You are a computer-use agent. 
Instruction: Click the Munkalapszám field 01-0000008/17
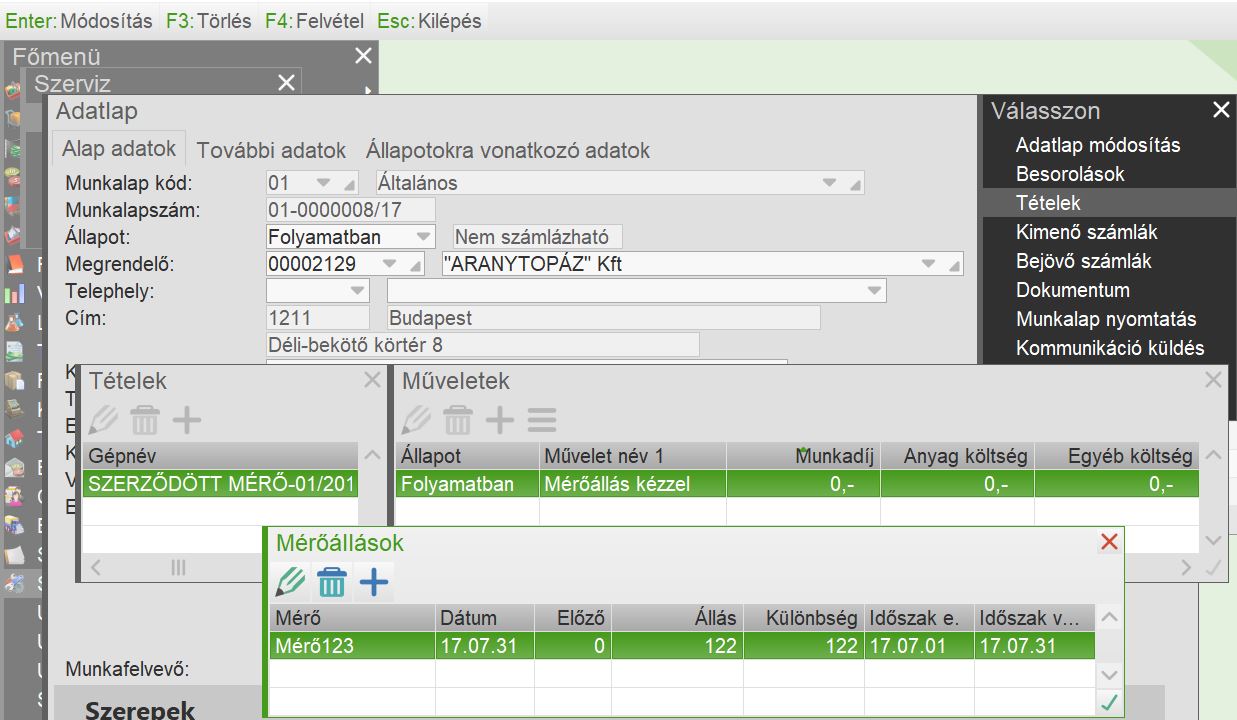[x=351, y=210]
